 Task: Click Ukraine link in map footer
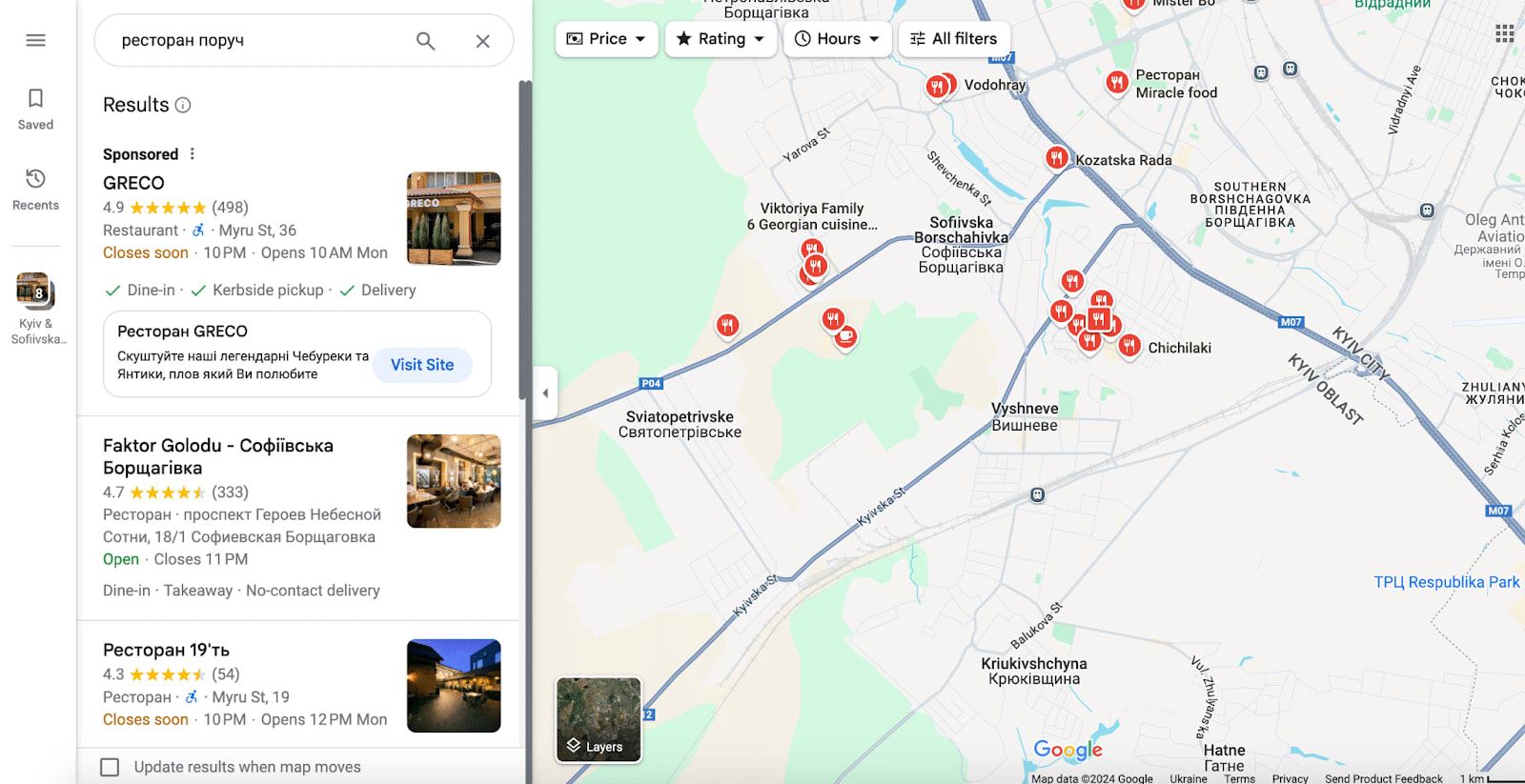click(1189, 778)
